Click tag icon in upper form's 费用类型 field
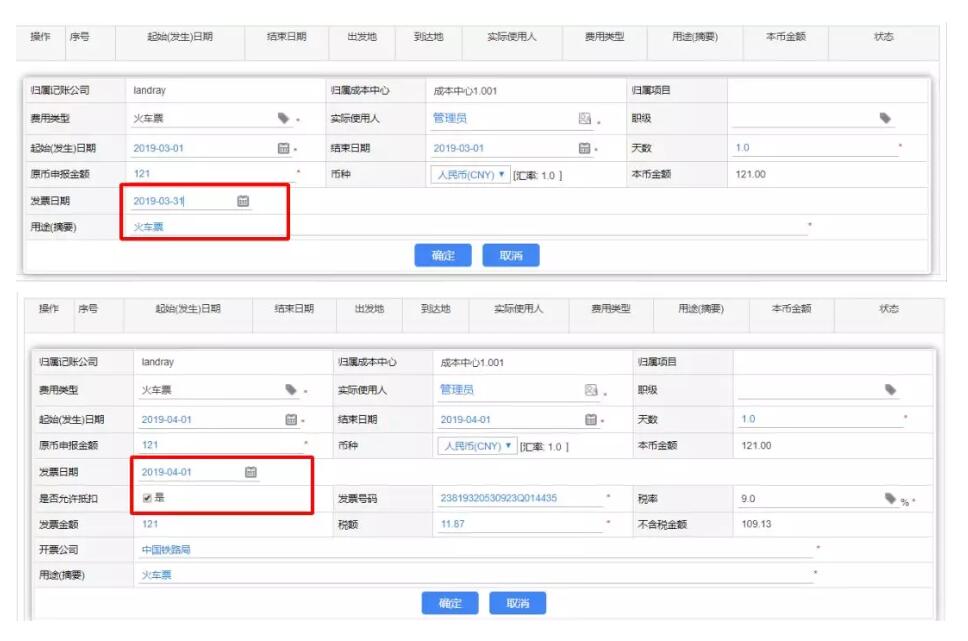968x641 pixels. pos(284,119)
